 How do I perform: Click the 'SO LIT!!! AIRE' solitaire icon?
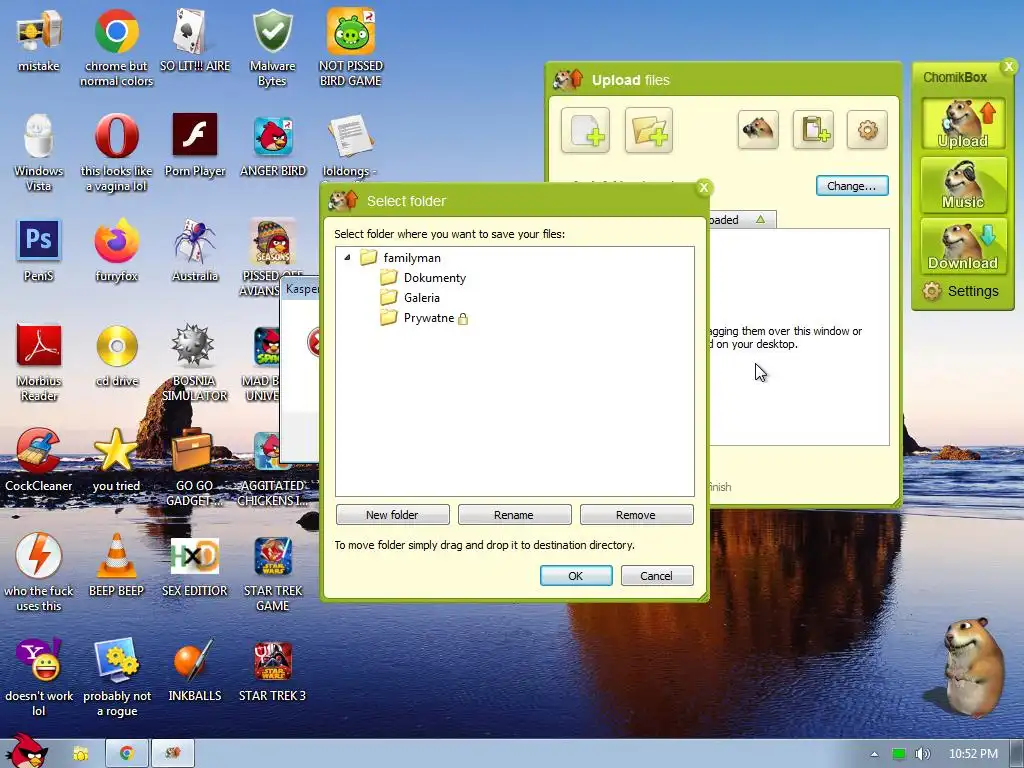[195, 41]
